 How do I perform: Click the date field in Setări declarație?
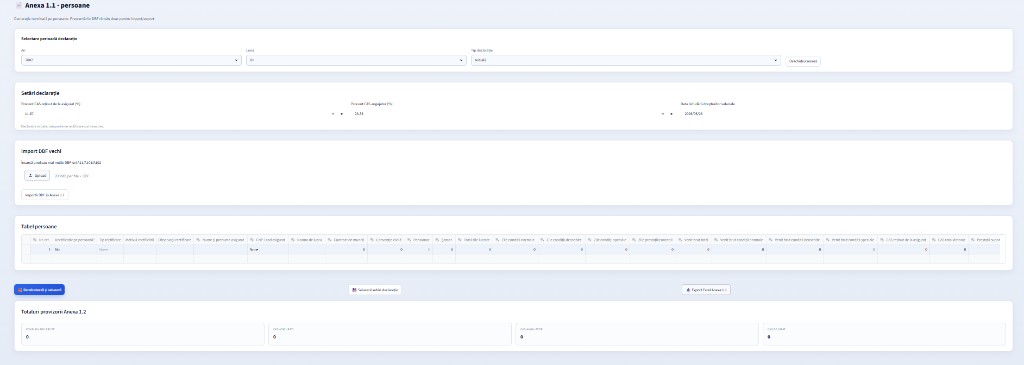[x=842, y=114]
